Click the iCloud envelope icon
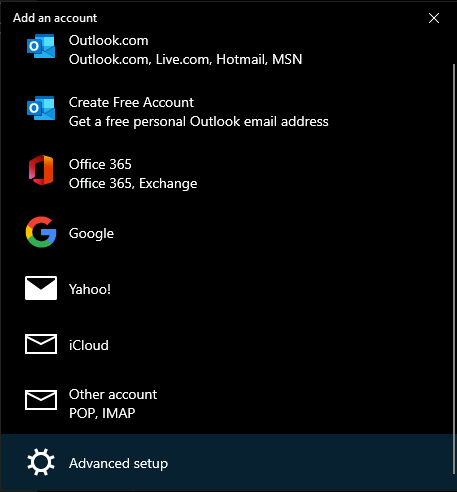The image size is (457, 492). (41, 344)
